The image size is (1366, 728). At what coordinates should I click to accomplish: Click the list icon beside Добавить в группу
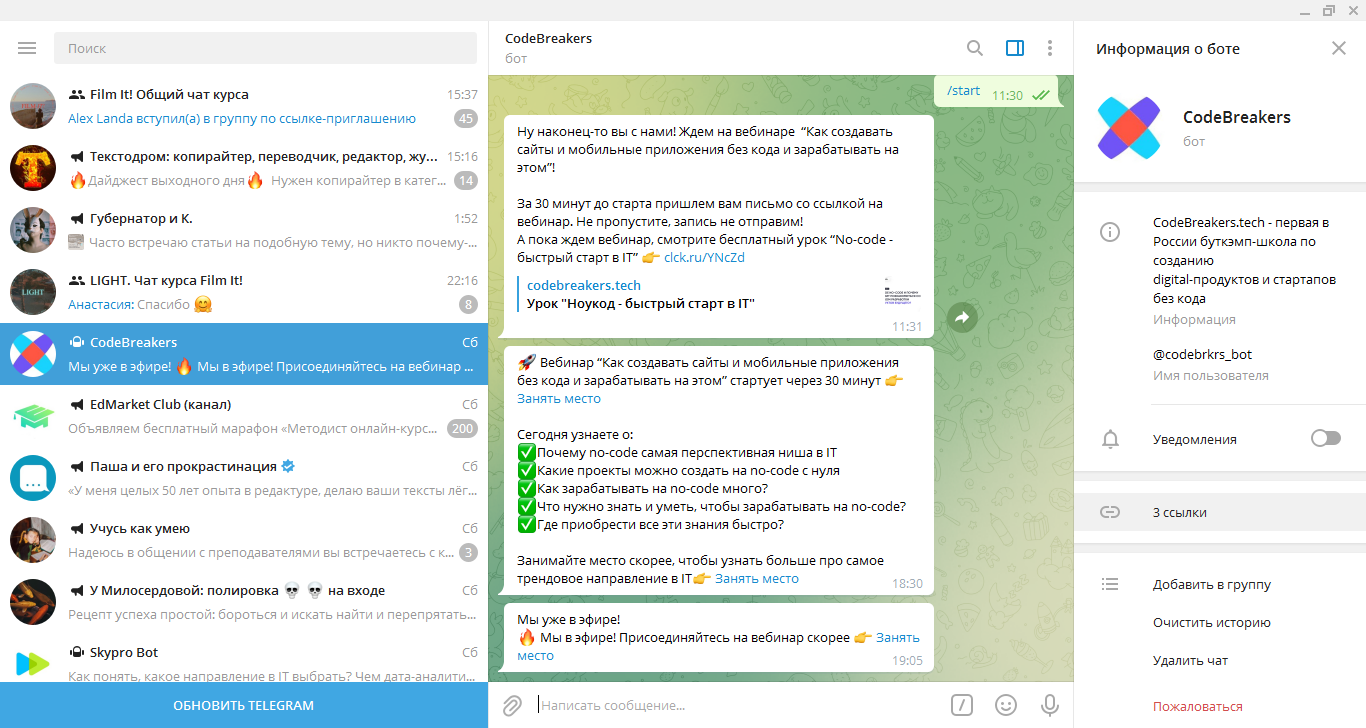pos(1109,584)
